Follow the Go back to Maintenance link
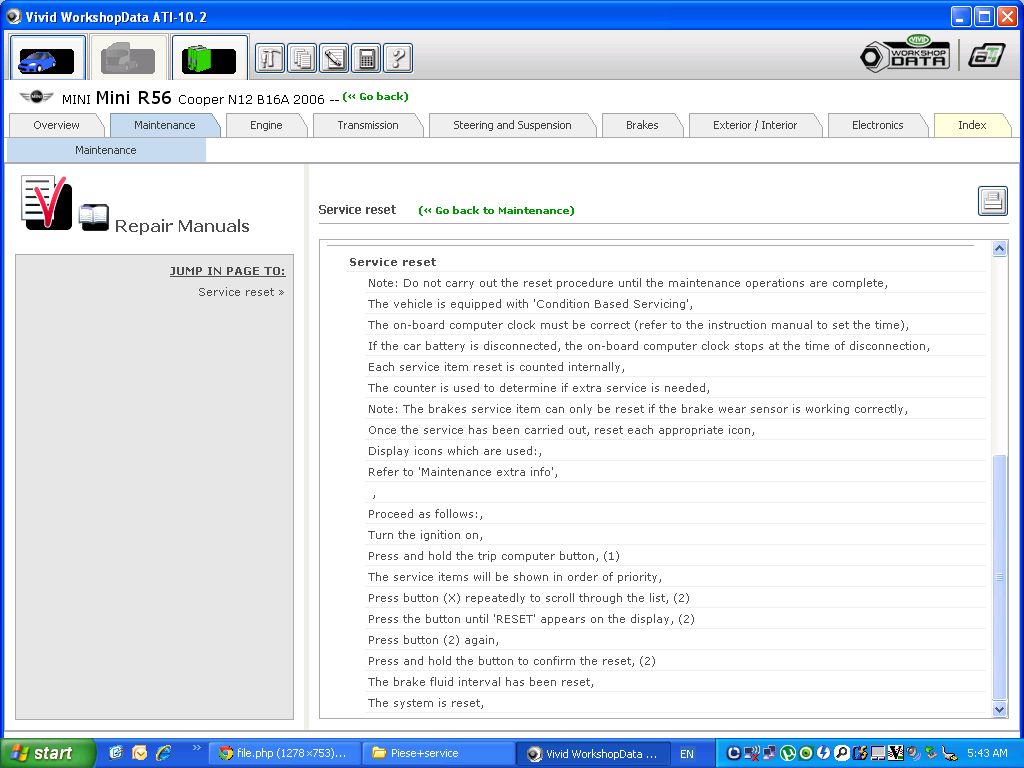The image size is (1024, 768). (497, 211)
